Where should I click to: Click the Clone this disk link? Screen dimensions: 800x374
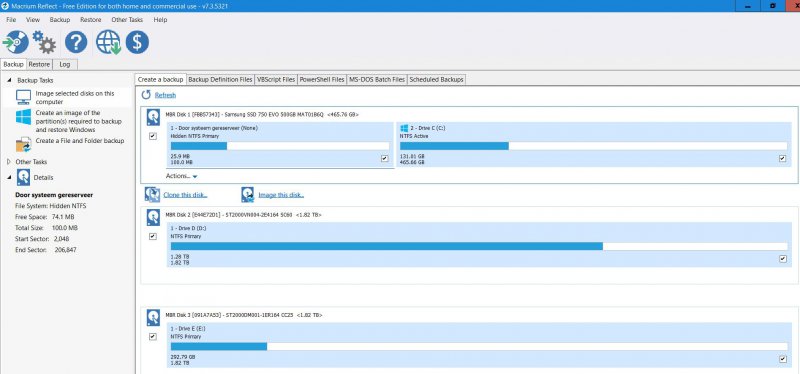[x=185, y=195]
